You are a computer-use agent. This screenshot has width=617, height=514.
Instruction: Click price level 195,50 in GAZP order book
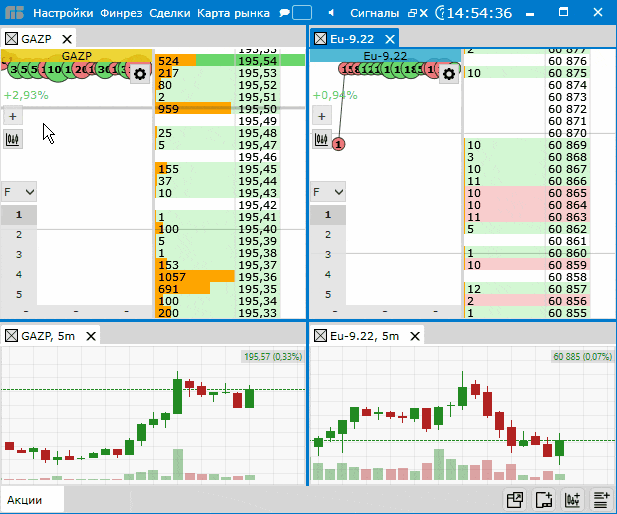pos(258,108)
